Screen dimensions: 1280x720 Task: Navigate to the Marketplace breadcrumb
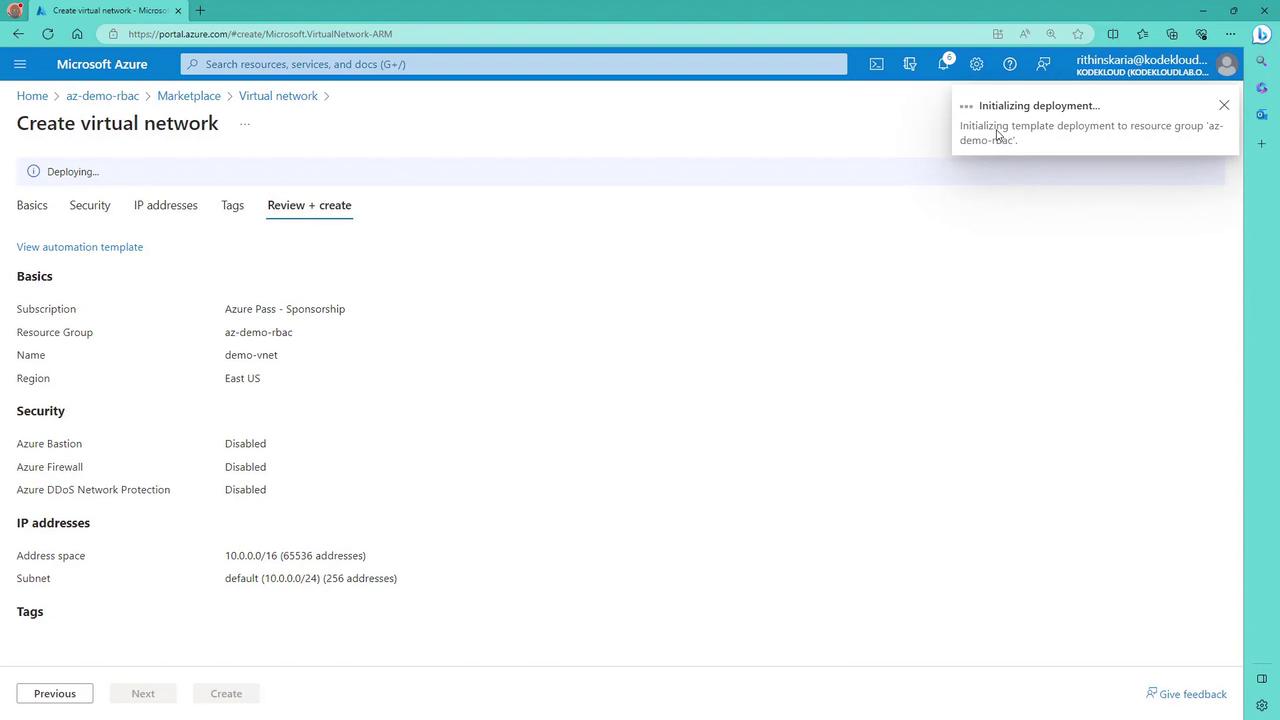pos(189,96)
